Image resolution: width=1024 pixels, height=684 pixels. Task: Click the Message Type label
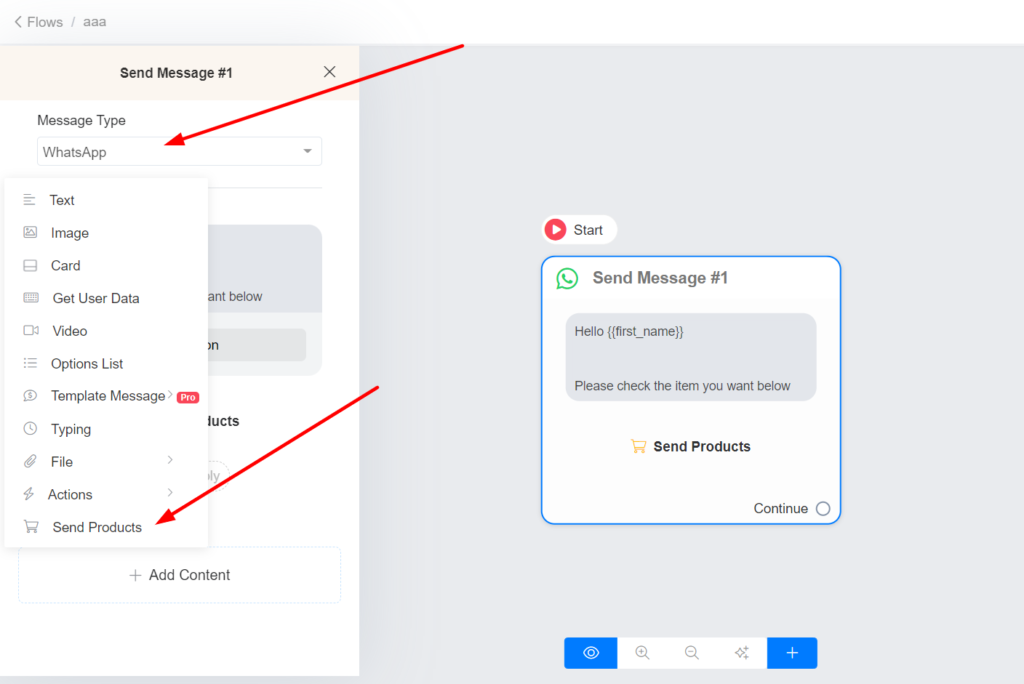82,120
